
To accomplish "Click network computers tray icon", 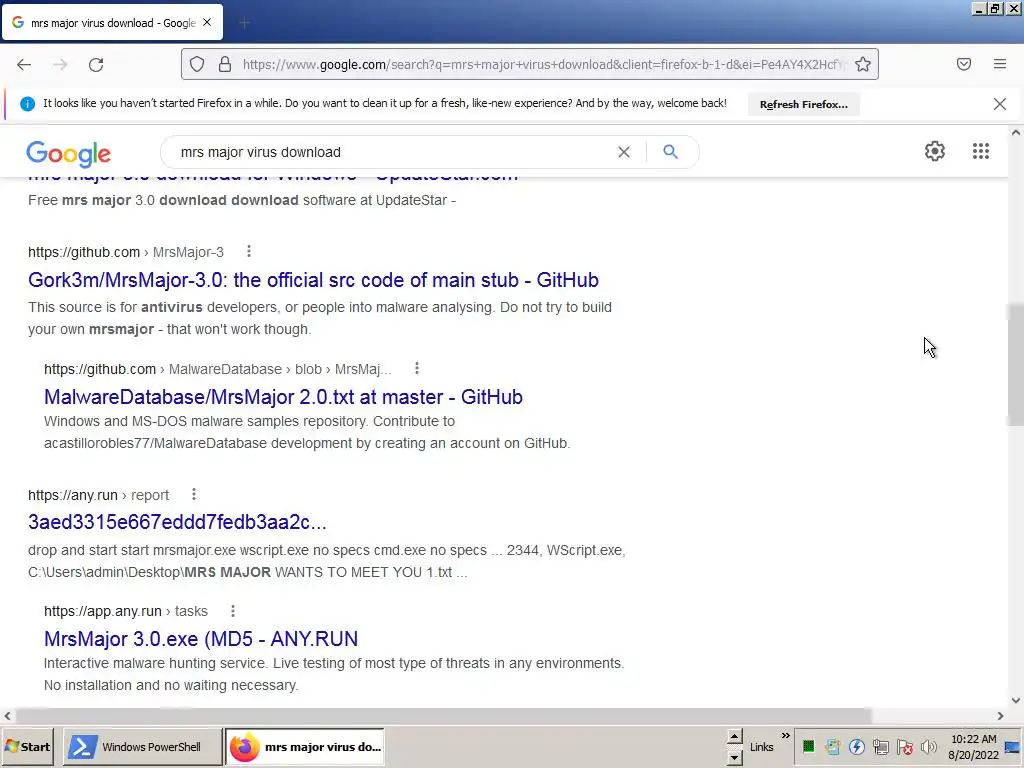I will pos(881,747).
